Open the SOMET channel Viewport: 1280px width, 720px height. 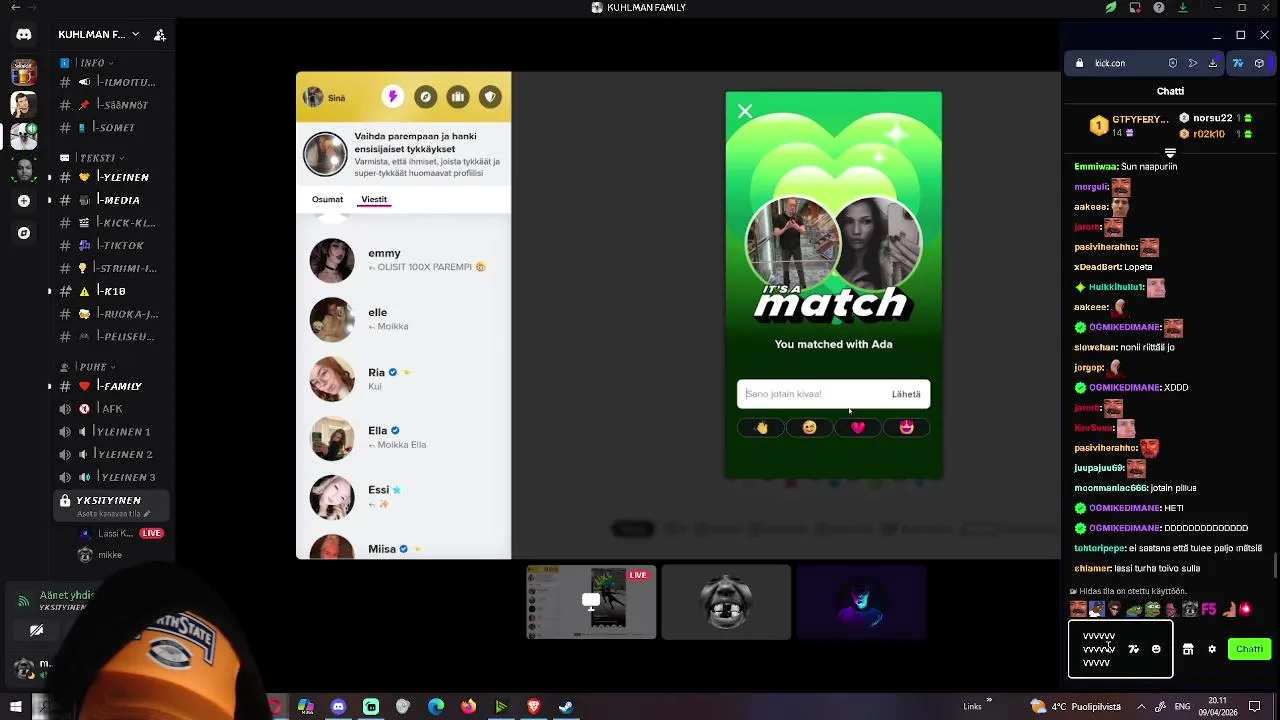point(112,128)
